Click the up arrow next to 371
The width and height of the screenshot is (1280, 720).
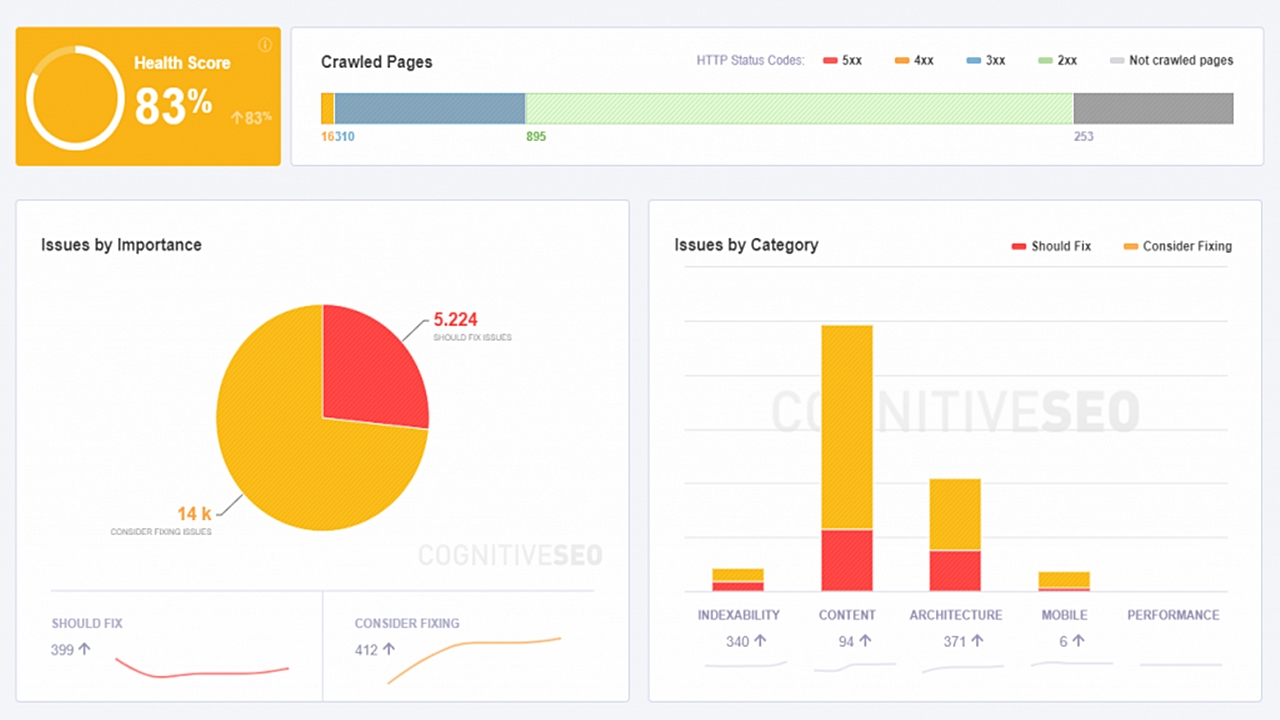click(x=978, y=641)
